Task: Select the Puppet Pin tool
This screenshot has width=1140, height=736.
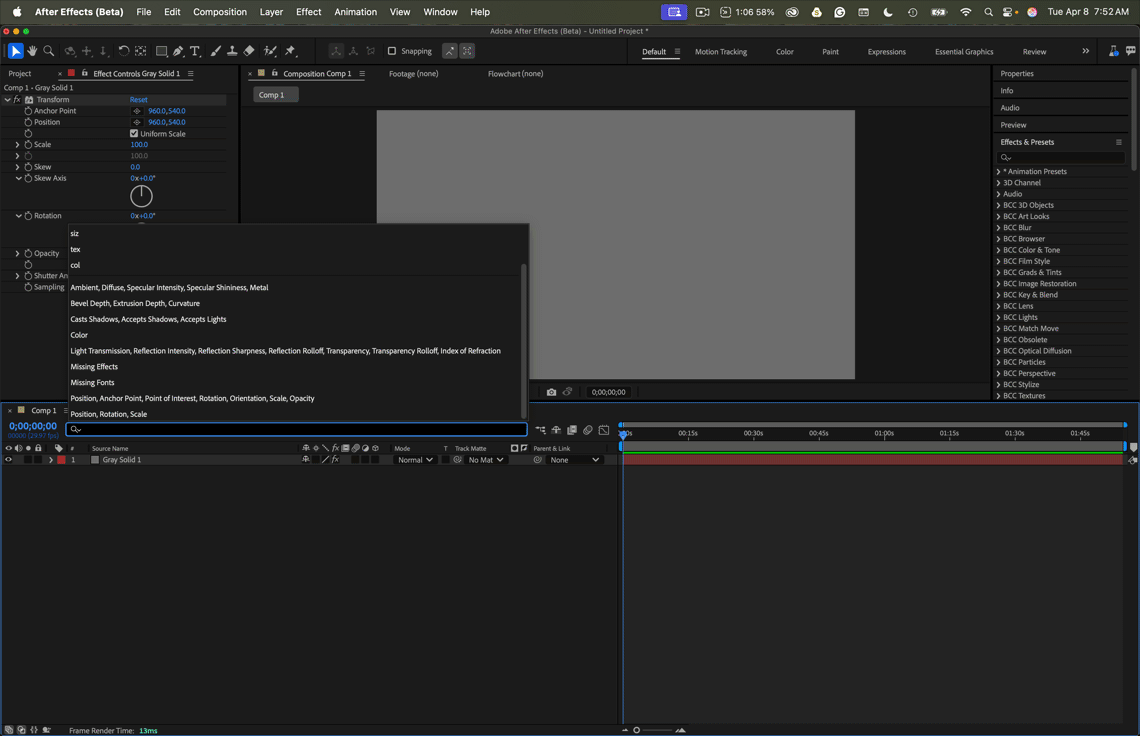Action: 290,51
